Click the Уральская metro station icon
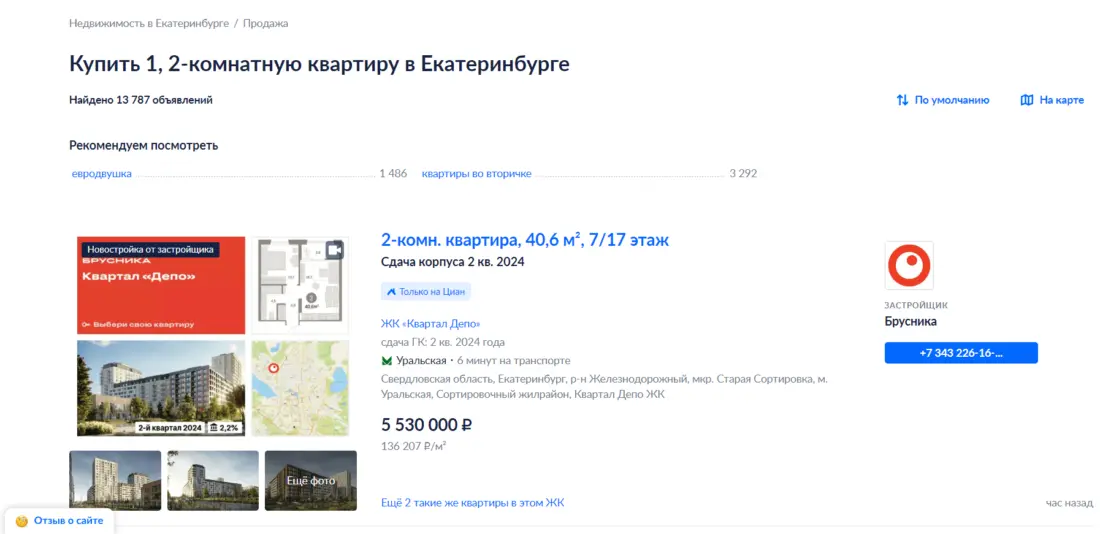Image resolution: width=1100 pixels, height=534 pixels. click(387, 360)
